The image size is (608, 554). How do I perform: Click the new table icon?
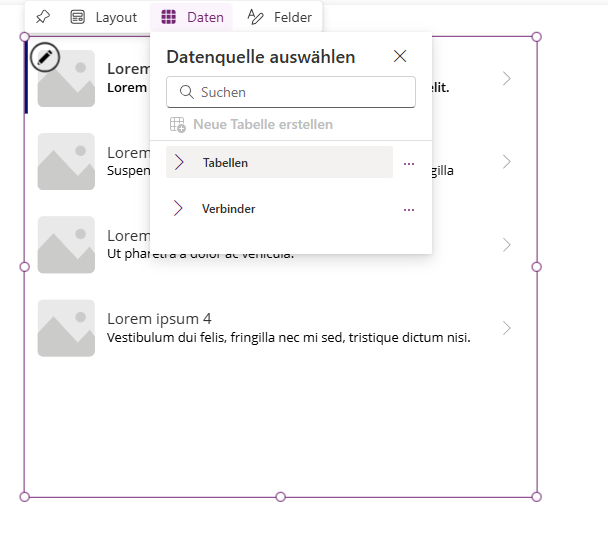pos(178,125)
